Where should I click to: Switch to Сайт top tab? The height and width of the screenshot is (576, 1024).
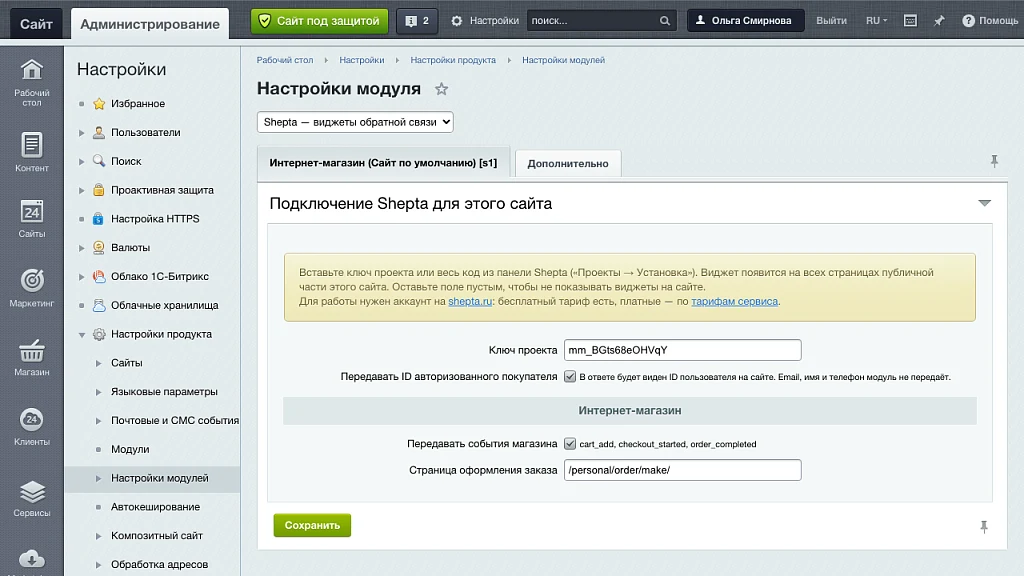coord(36,24)
